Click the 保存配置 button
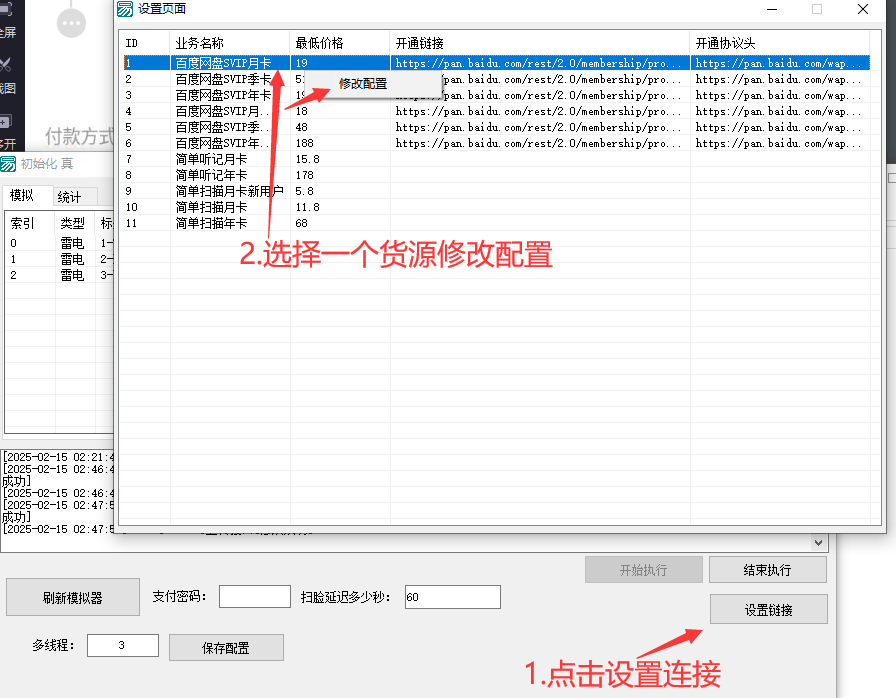896x698 pixels. [226, 647]
